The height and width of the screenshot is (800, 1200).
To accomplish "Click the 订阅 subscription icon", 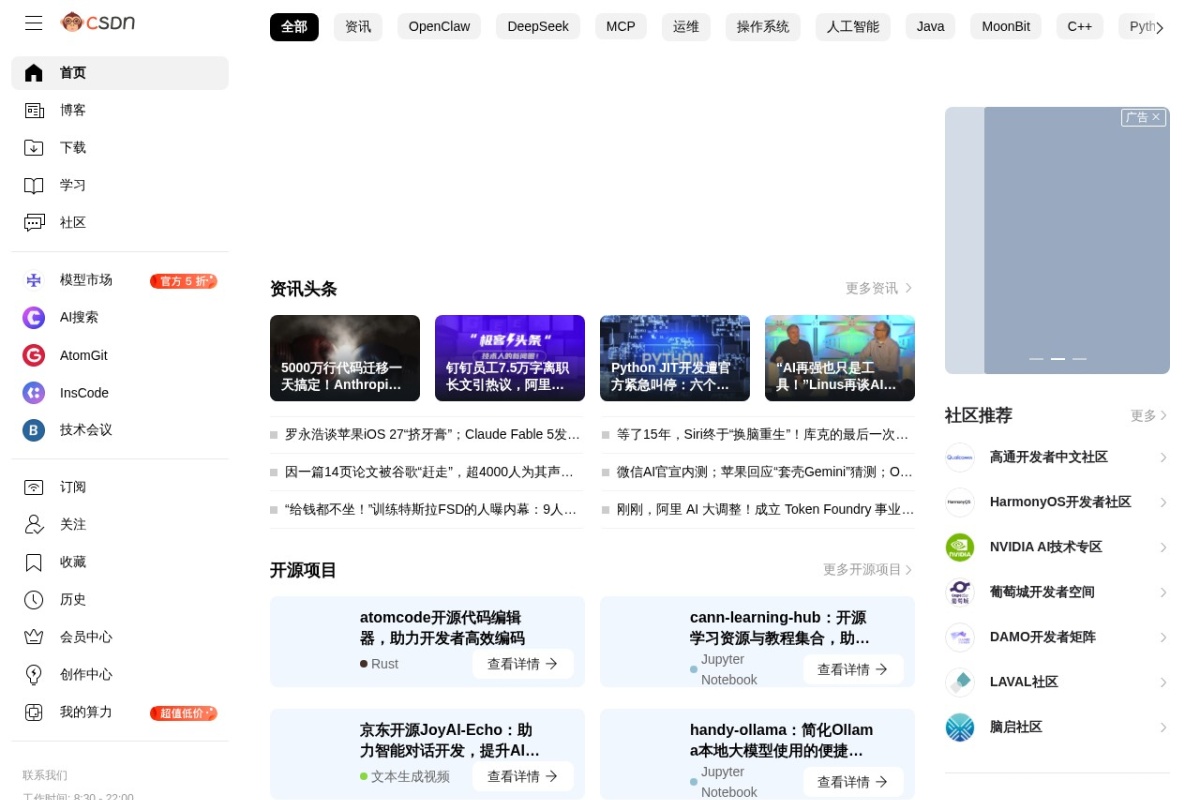I will click(x=34, y=487).
